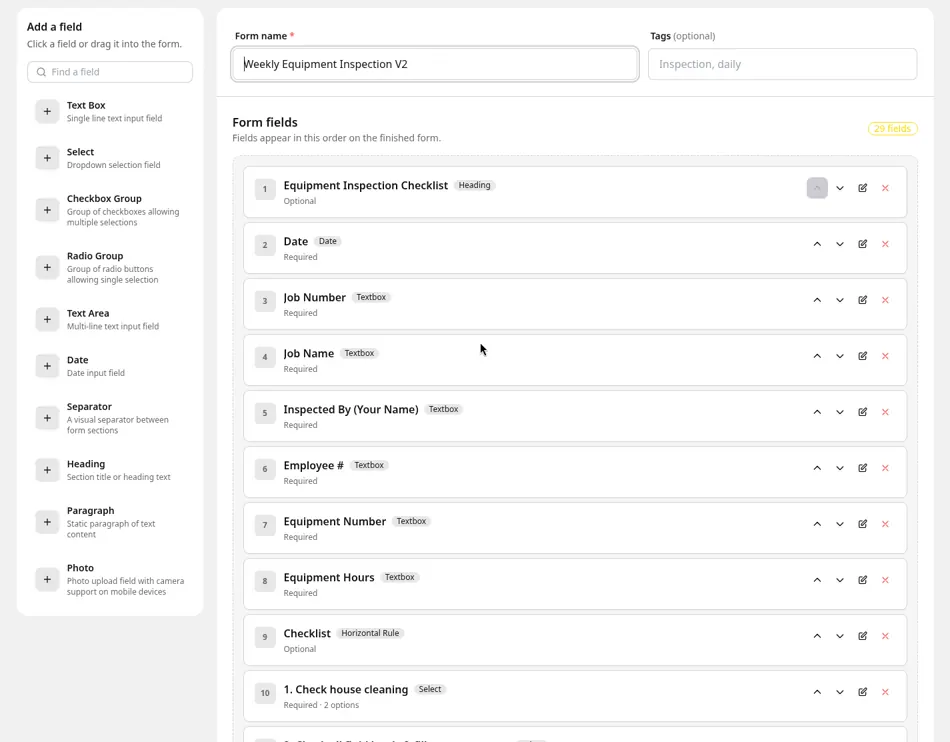Add a Radio Group field with plus icon

[x=47, y=267]
